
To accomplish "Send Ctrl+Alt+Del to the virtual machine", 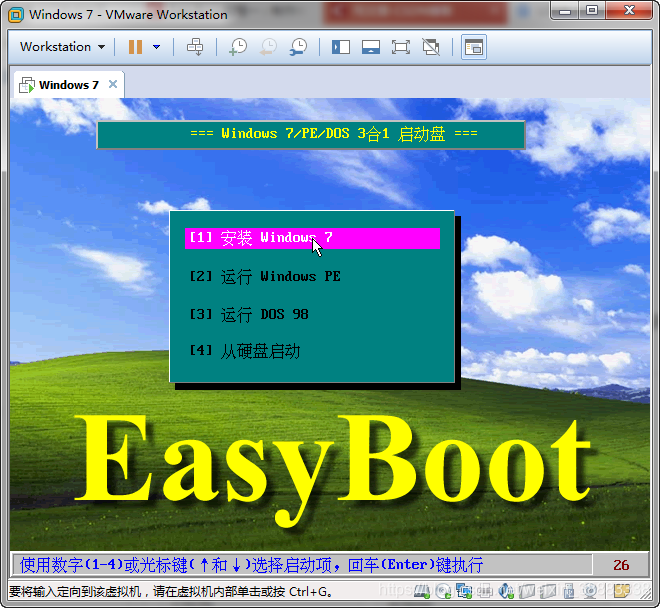I will click(x=195, y=47).
